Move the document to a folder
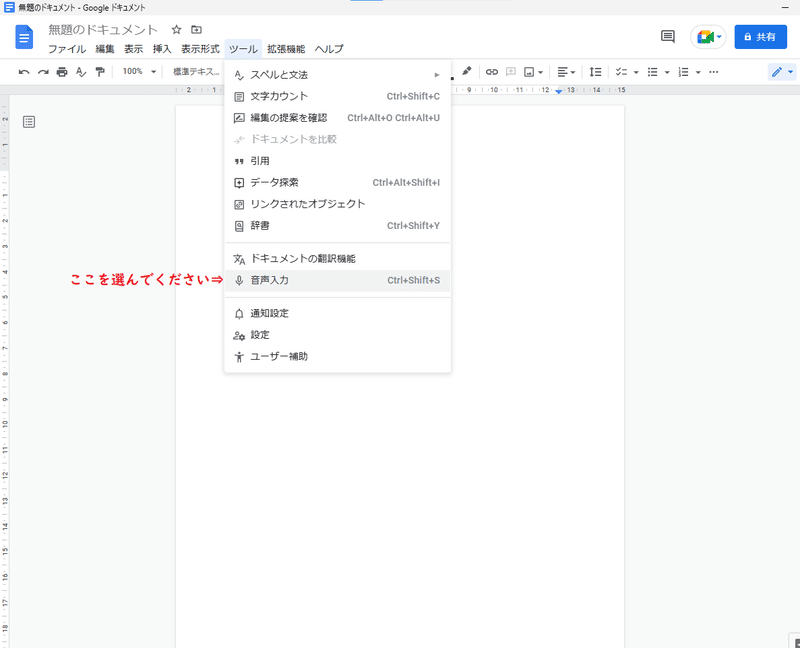Image resolution: width=800 pixels, height=648 pixels. coord(196,29)
